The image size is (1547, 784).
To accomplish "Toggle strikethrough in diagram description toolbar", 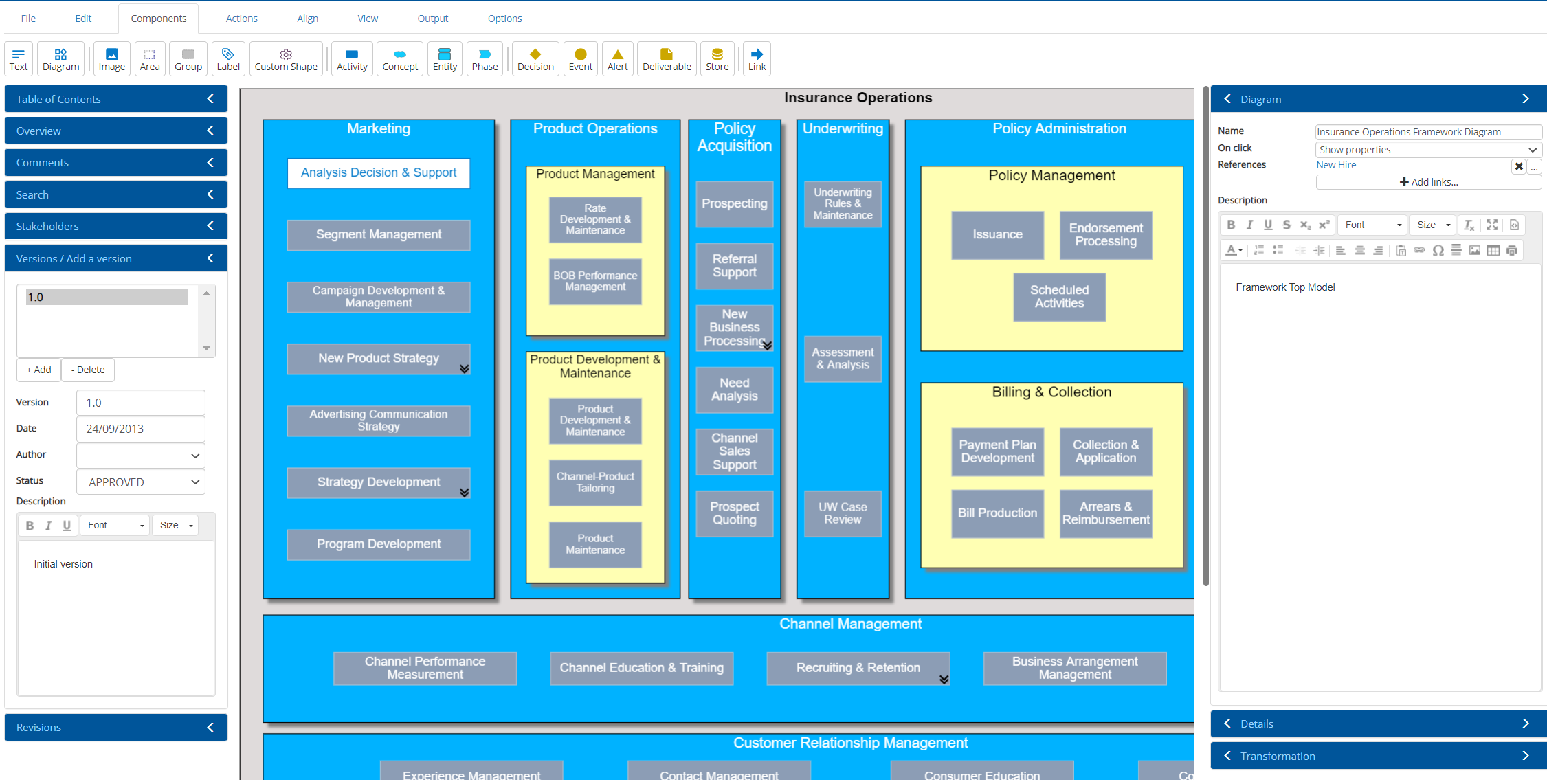I will (x=1287, y=225).
